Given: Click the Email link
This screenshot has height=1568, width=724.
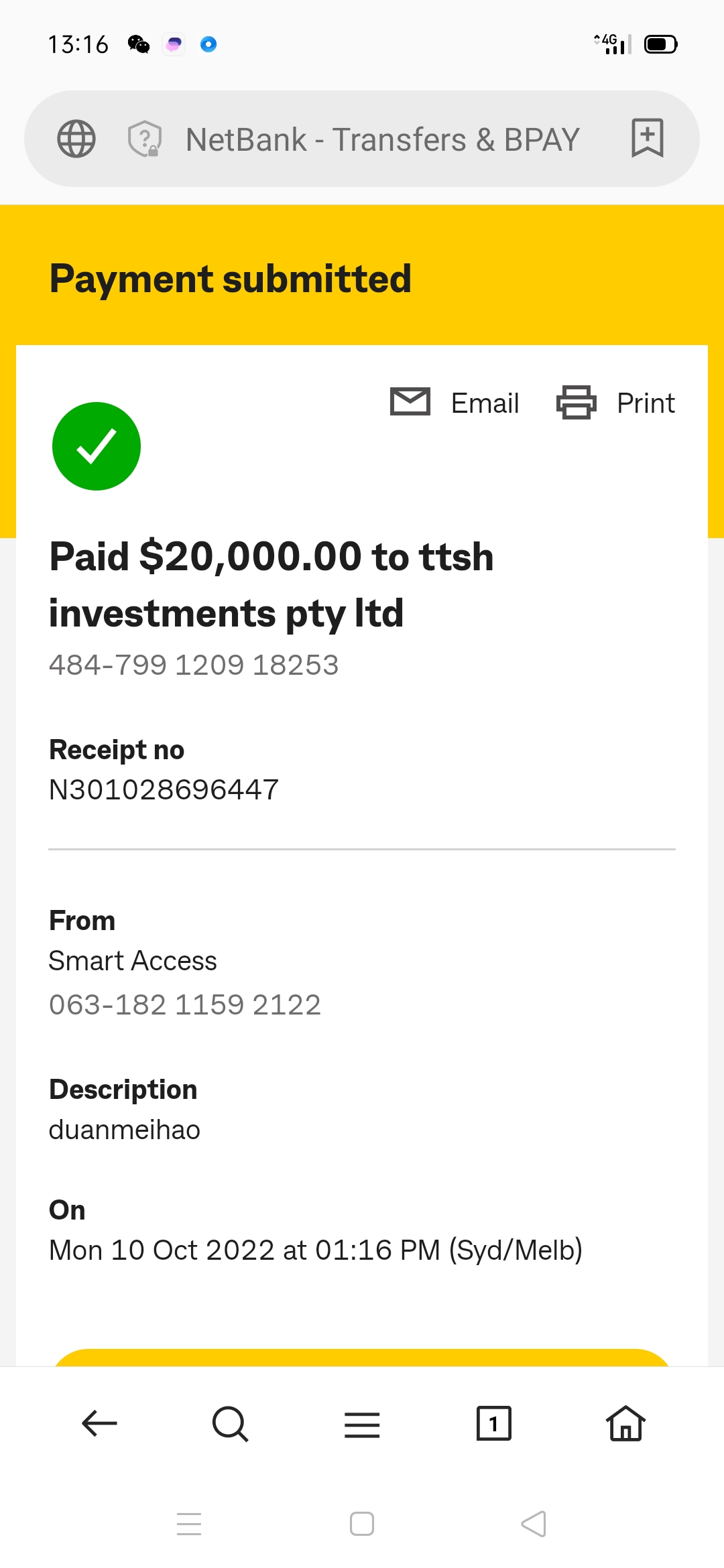Looking at the screenshot, I should coord(485,403).
